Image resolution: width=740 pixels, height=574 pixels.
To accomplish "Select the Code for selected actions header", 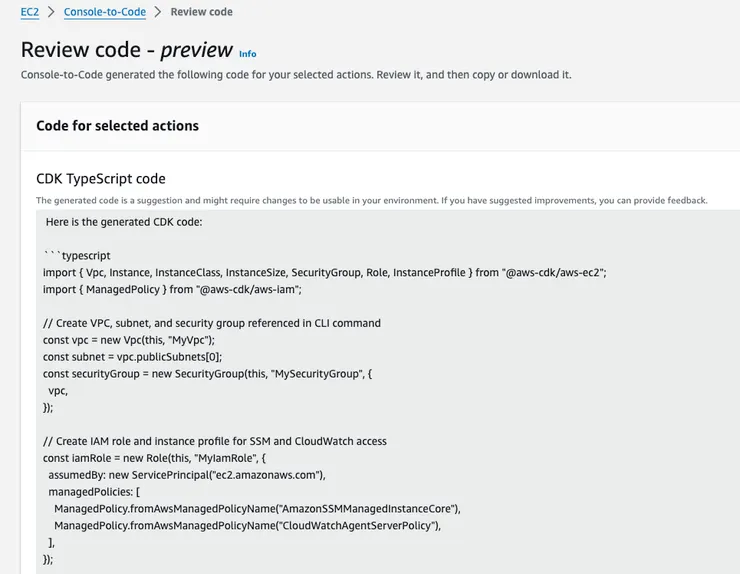I will point(117,126).
